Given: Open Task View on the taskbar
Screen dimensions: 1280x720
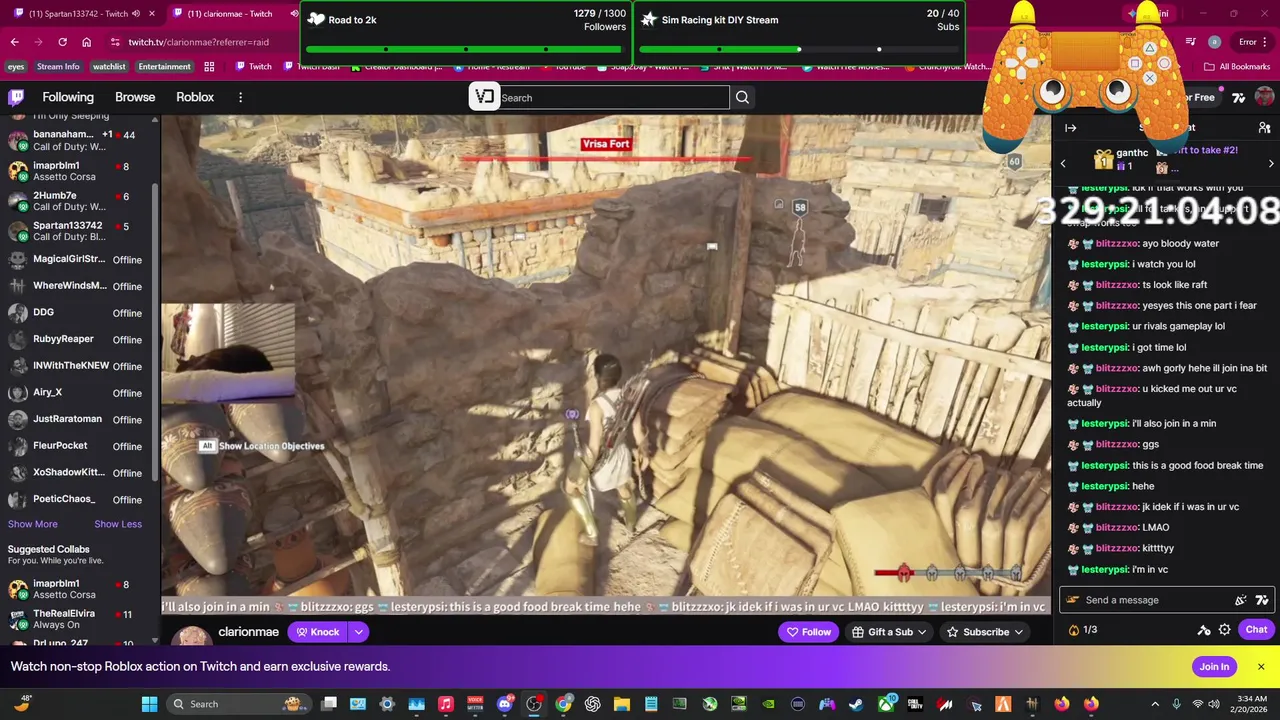Looking at the screenshot, I should tap(328, 704).
